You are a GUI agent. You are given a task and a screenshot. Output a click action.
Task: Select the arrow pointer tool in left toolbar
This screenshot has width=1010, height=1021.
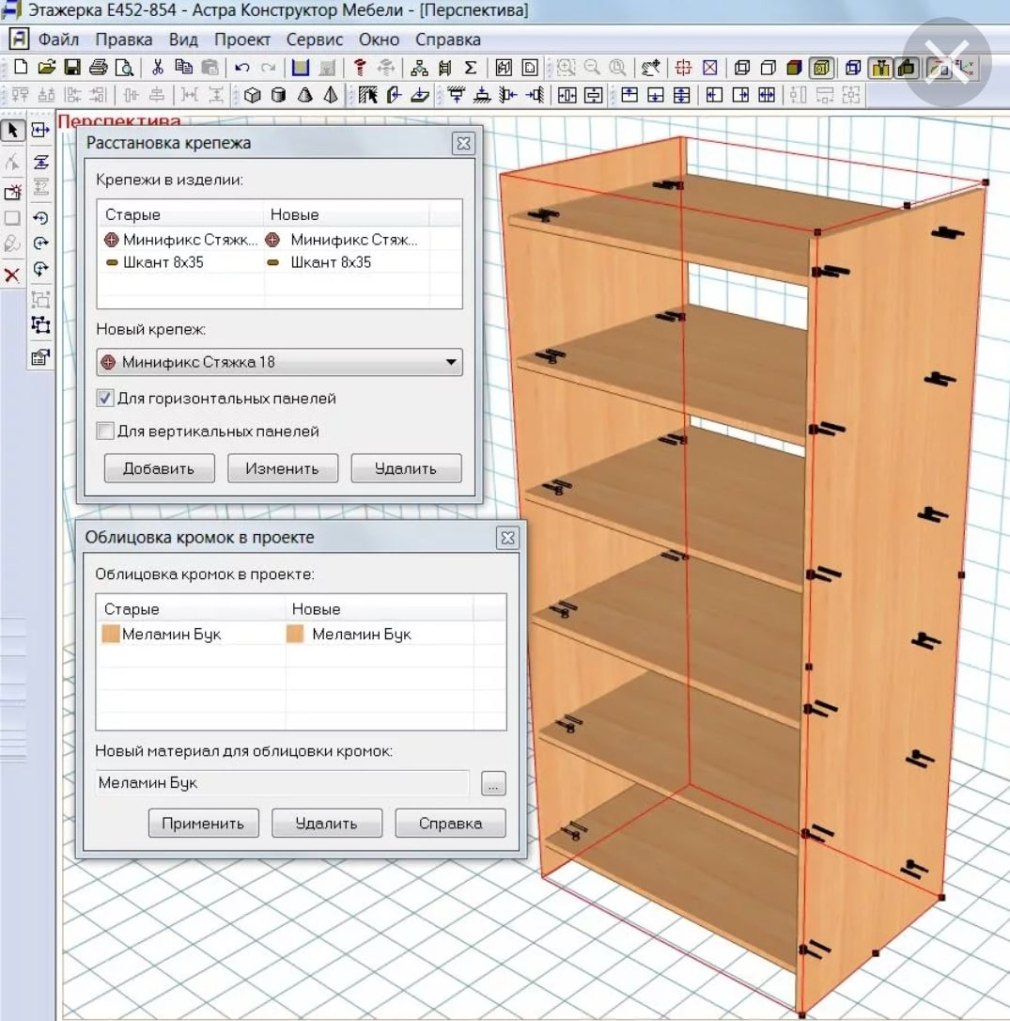13,131
